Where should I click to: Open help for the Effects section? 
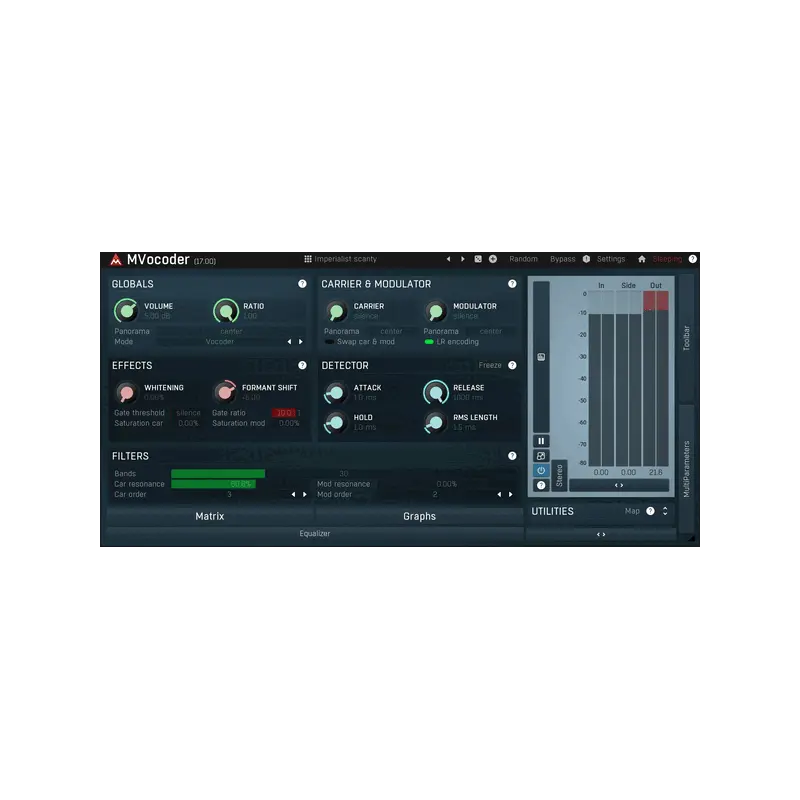[x=302, y=365]
